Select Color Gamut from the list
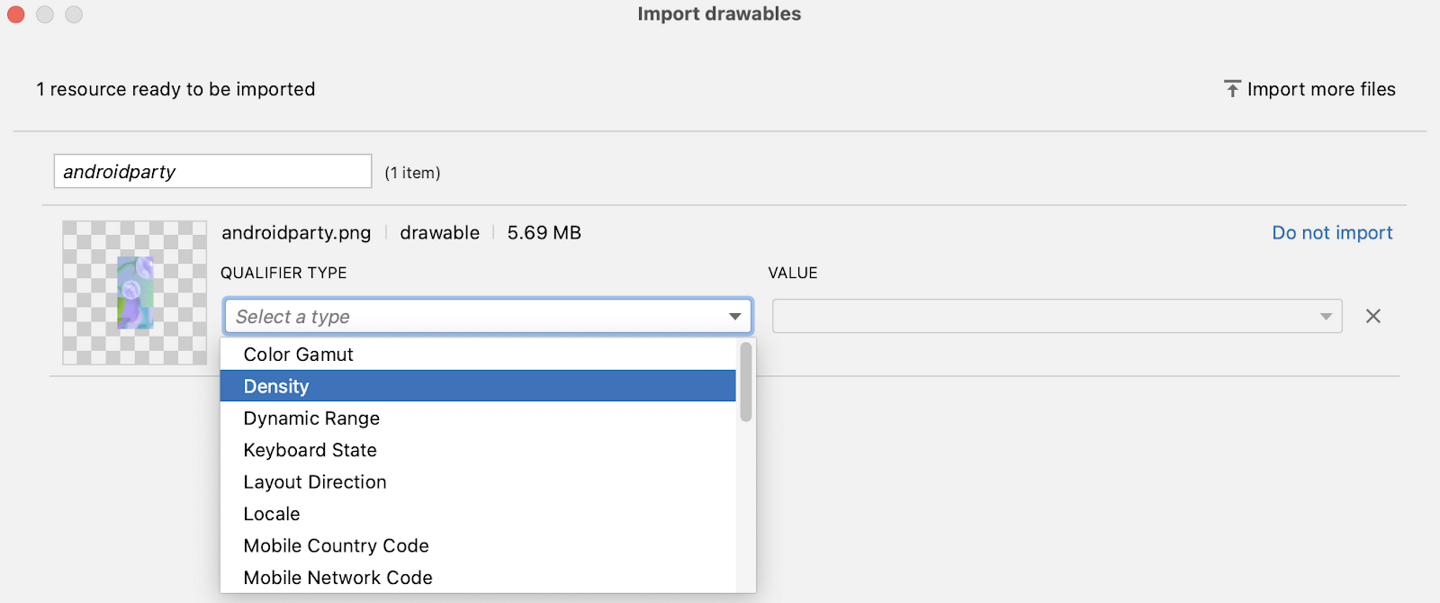Viewport: 1440px width, 603px height. coord(298,354)
